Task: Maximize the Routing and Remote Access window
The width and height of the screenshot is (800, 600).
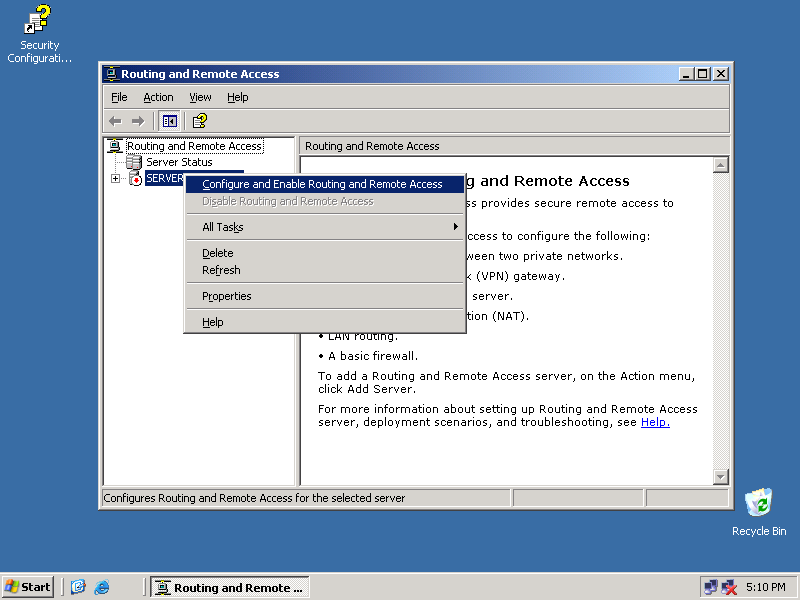Action: 703,74
